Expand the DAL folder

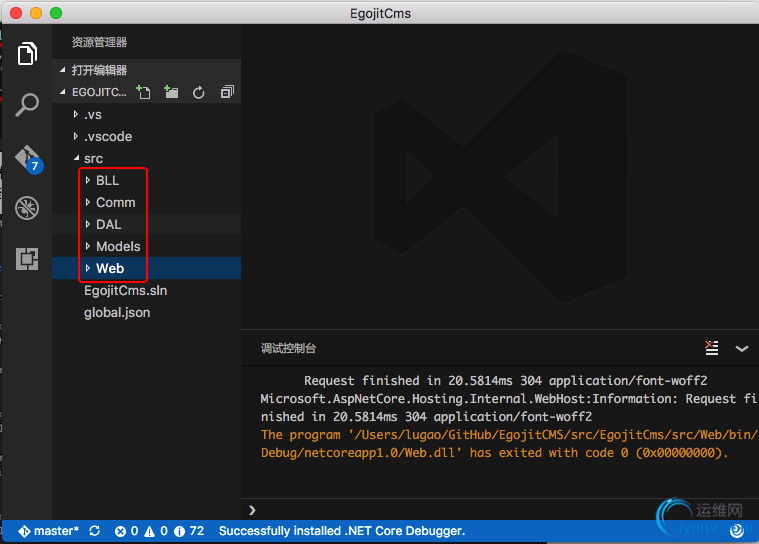tap(146, 224)
